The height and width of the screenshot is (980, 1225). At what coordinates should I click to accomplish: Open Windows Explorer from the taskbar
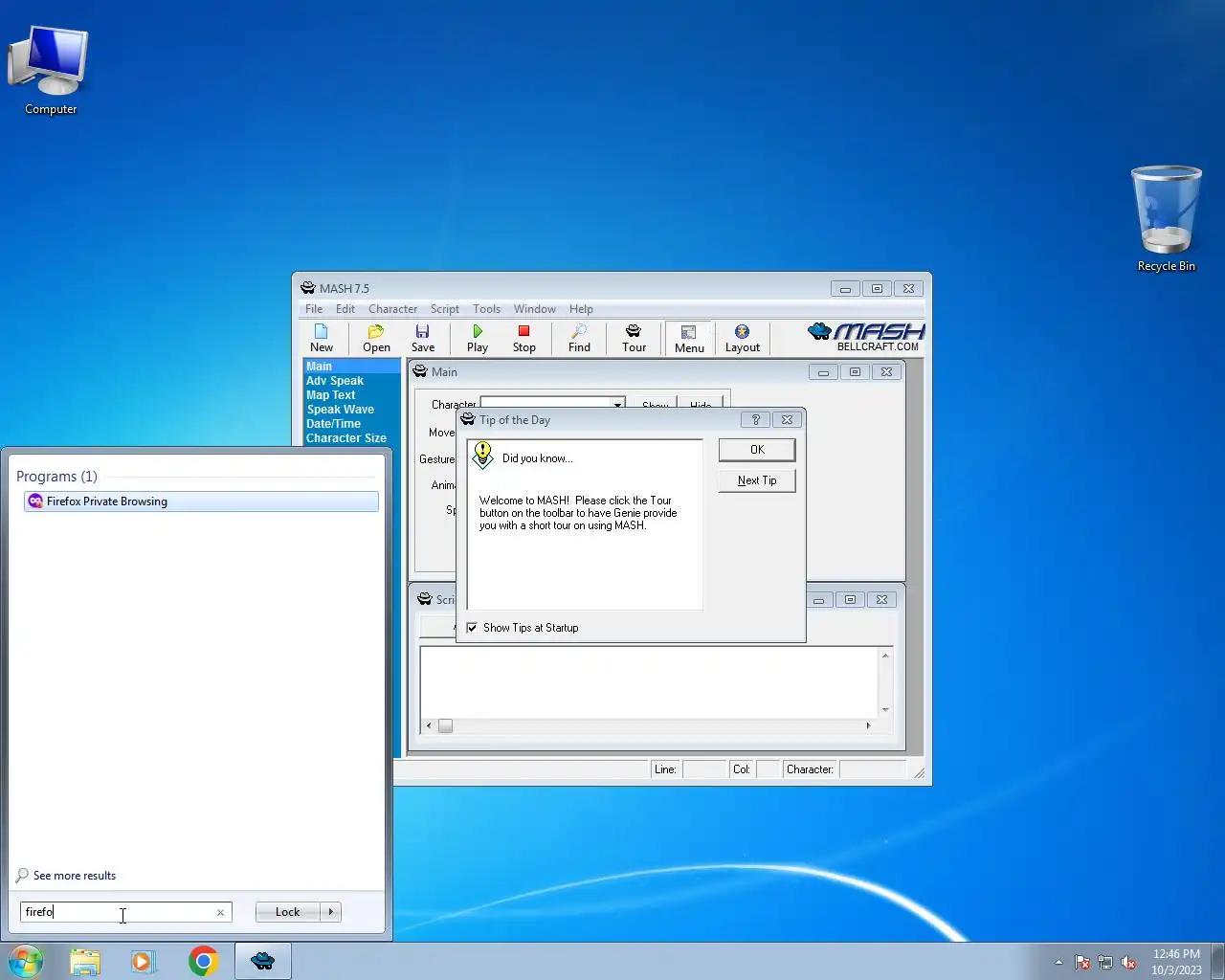coord(85,961)
